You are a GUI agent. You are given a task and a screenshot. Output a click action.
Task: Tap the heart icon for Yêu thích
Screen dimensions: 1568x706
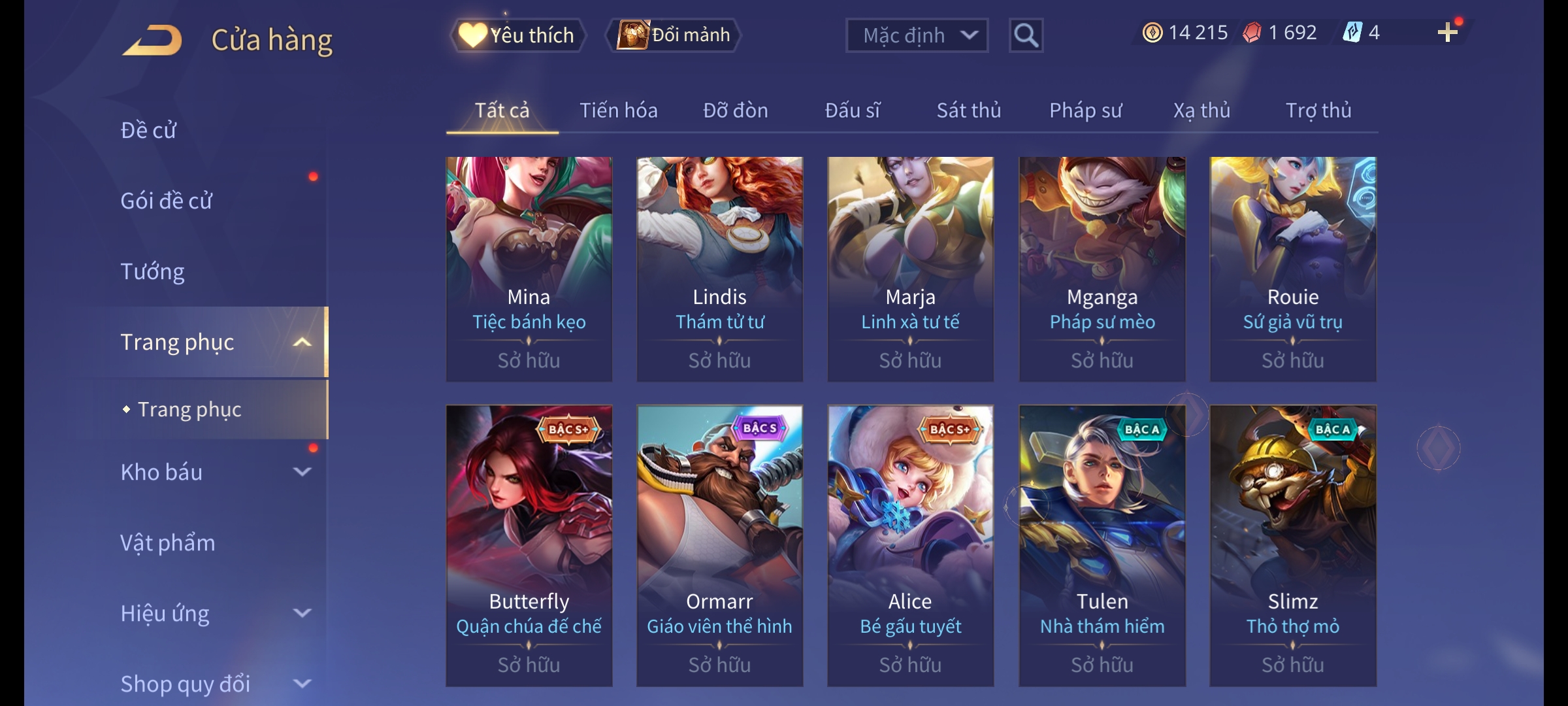[x=472, y=35]
